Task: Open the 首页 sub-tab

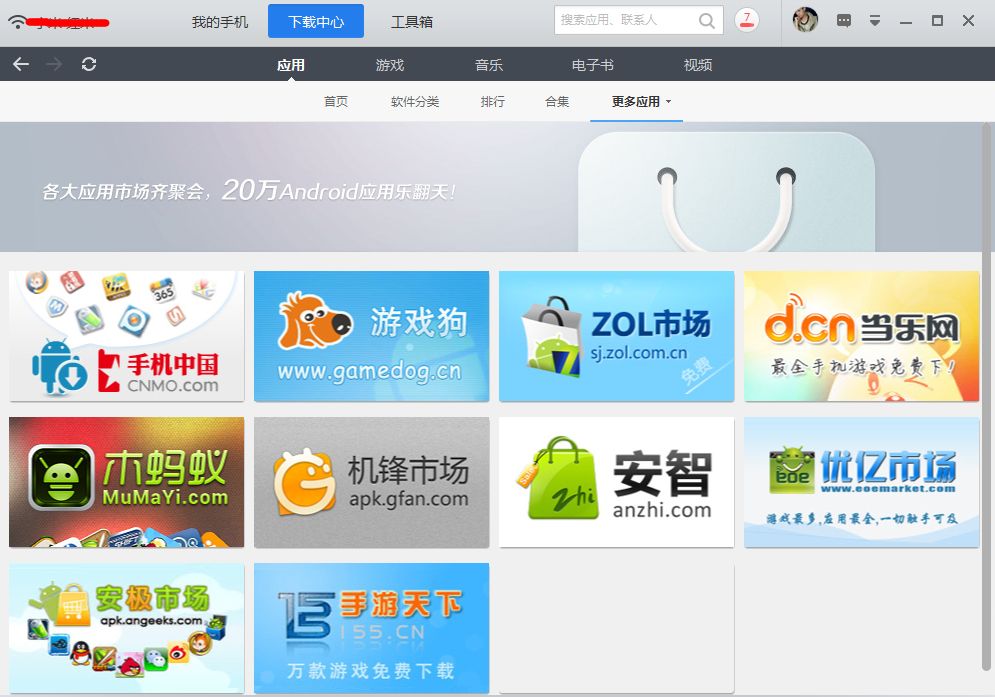Action: [336, 102]
